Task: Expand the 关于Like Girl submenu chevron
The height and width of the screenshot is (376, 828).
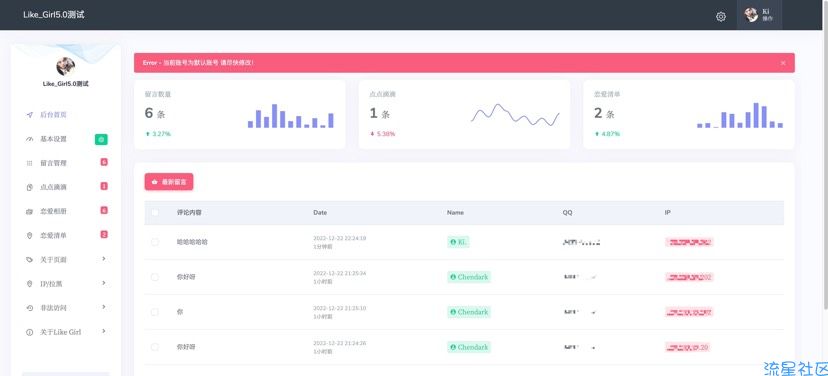Action: tap(104, 331)
